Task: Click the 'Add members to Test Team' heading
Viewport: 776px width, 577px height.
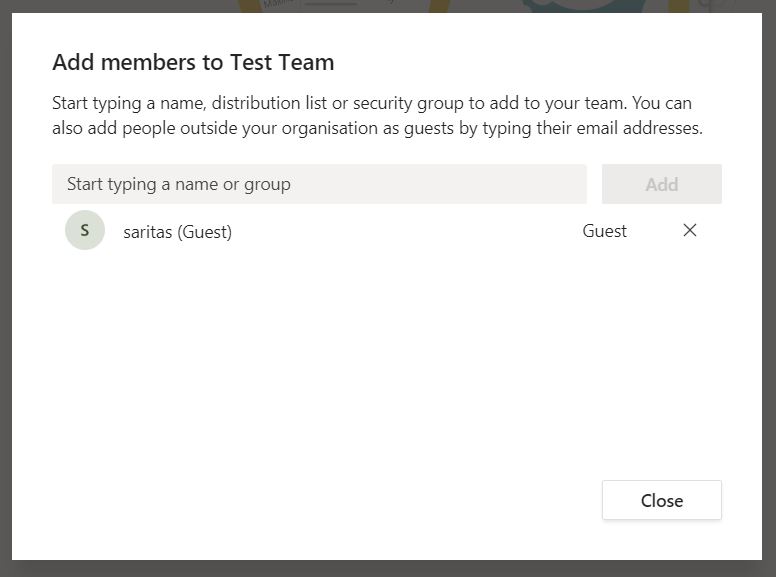Action: pyautogui.click(x=193, y=62)
